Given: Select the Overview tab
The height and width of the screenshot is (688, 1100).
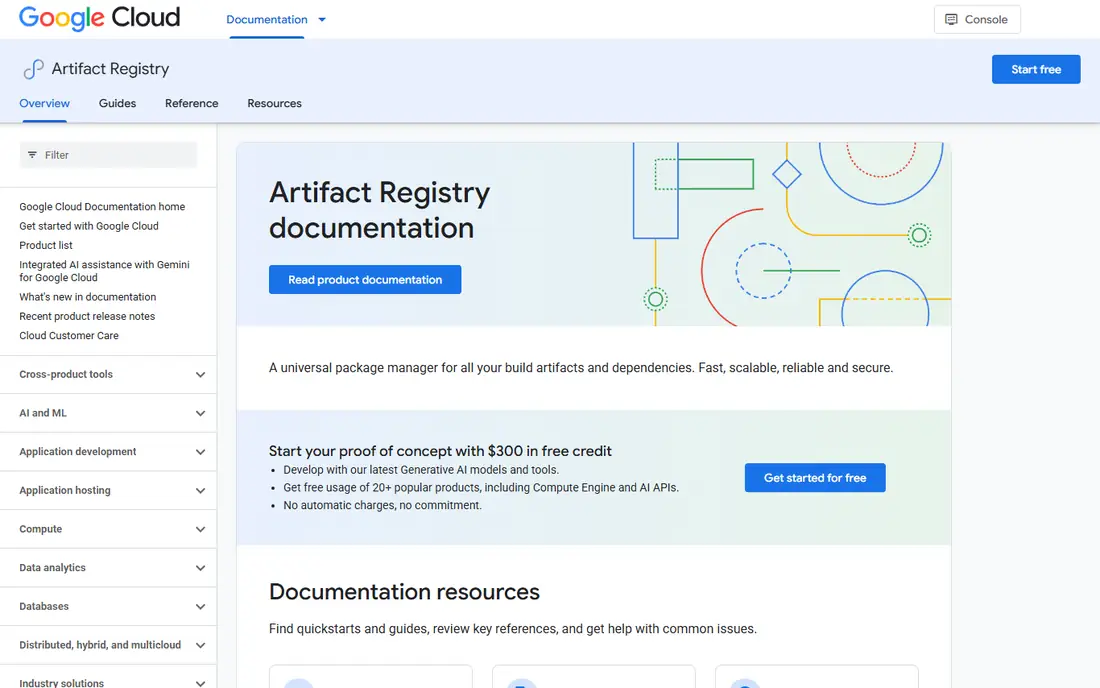Looking at the screenshot, I should (44, 103).
